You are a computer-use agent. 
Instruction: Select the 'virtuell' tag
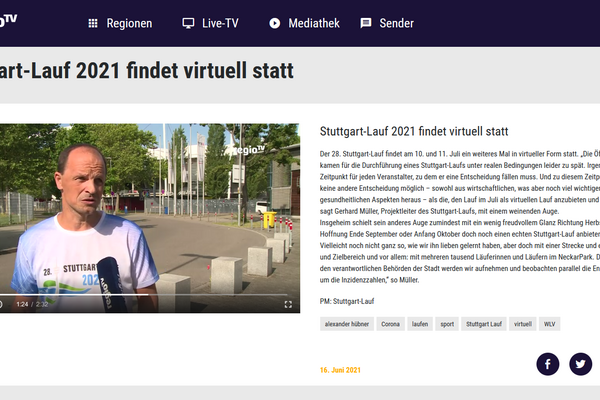[522, 324]
